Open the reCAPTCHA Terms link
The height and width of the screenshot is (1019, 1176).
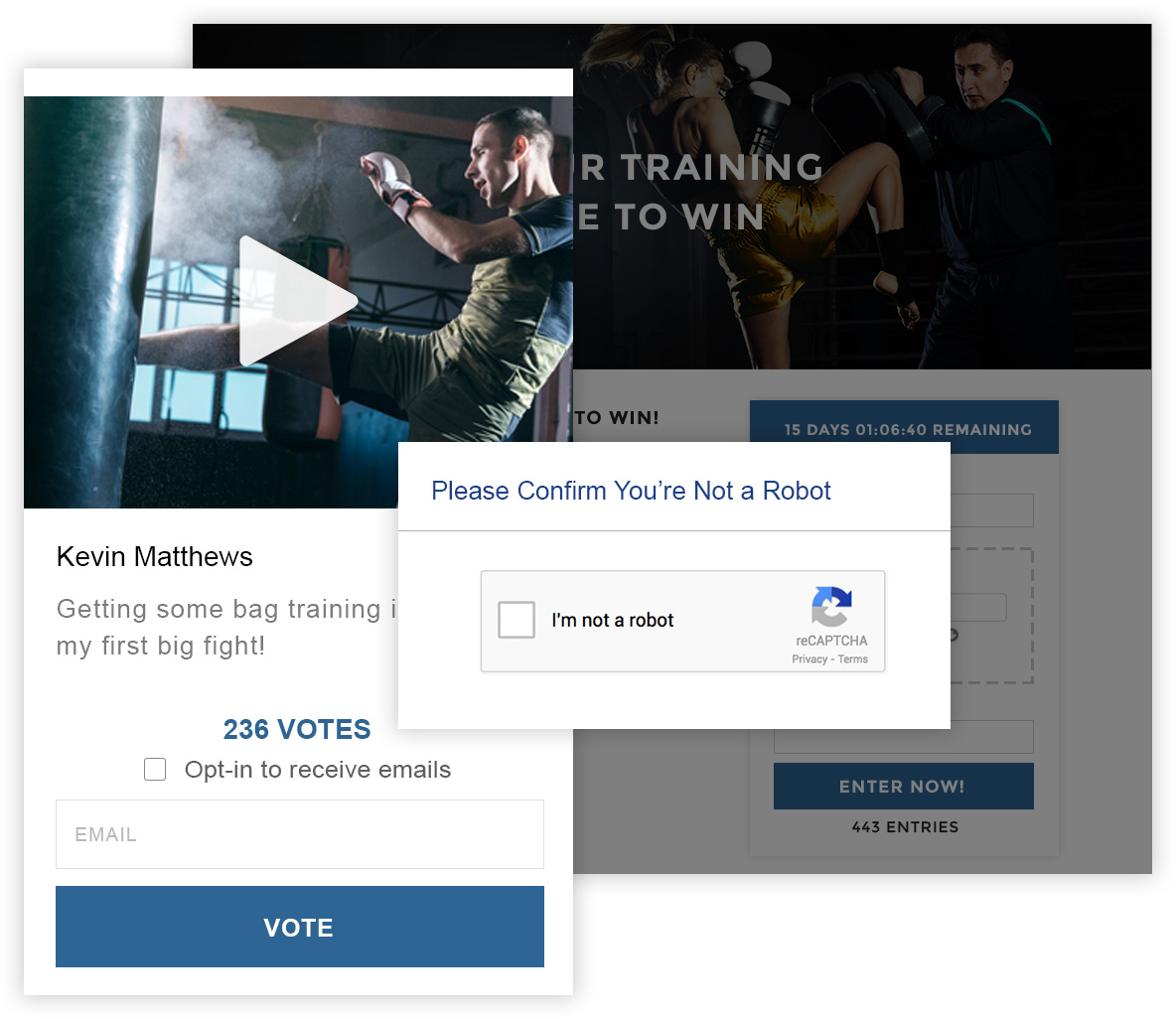[853, 659]
